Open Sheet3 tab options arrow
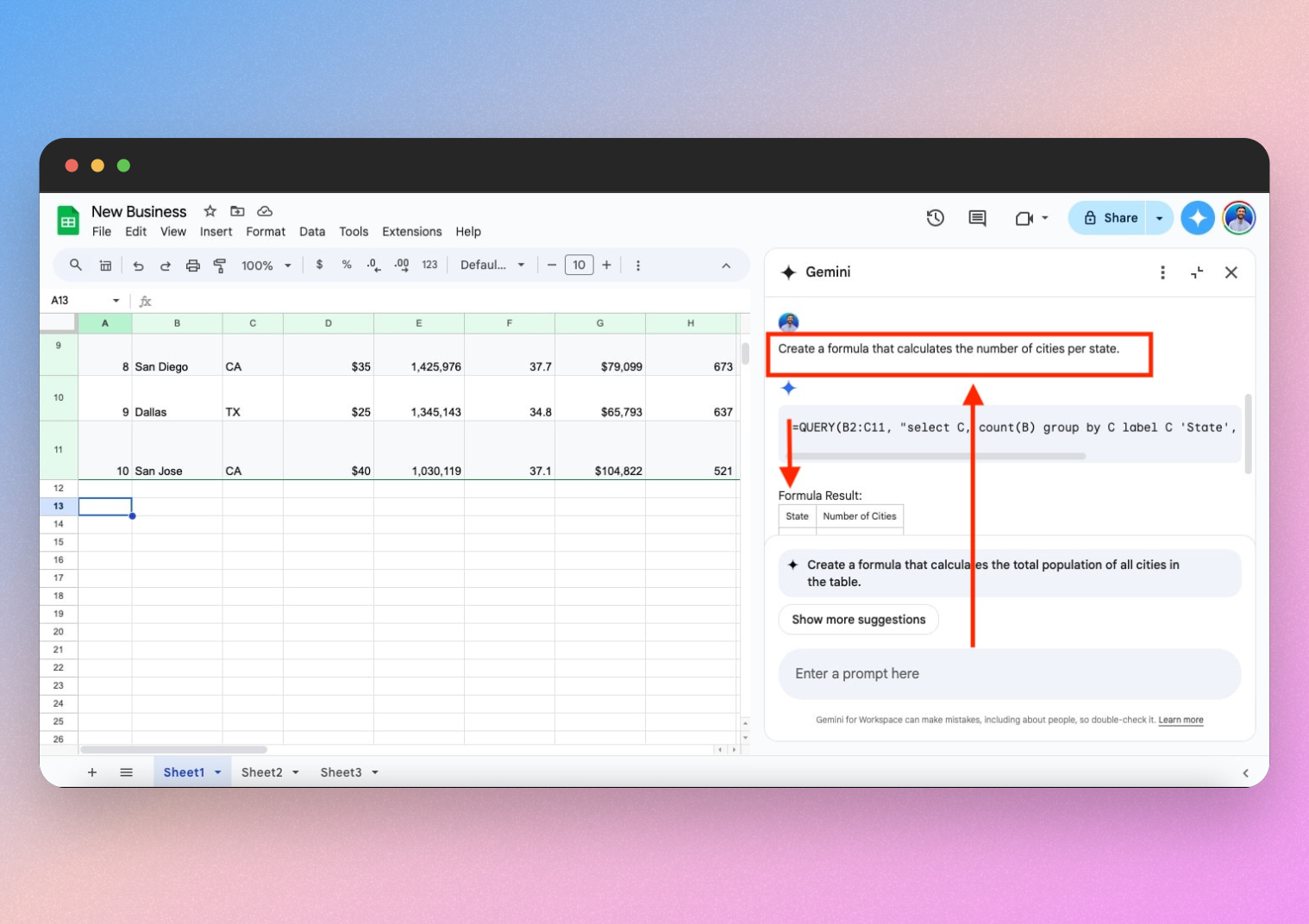The image size is (1309, 924). tap(375, 772)
